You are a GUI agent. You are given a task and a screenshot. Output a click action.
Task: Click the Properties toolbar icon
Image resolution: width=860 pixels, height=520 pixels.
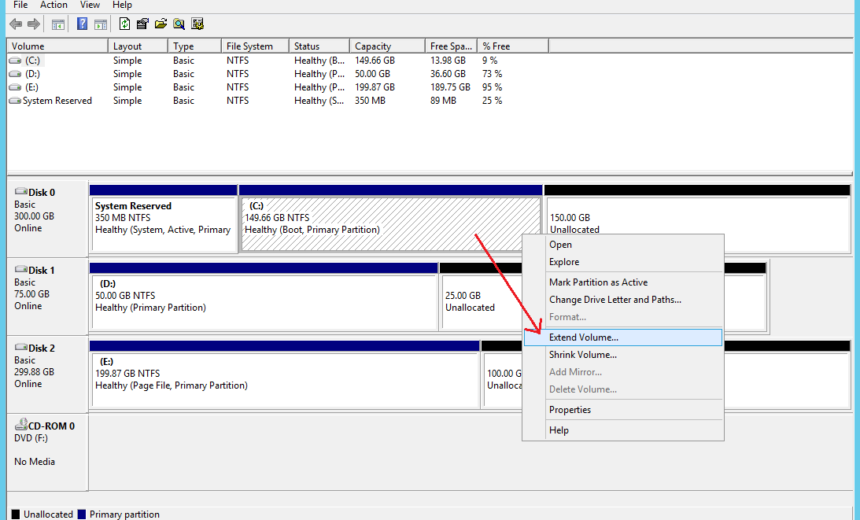click(143, 23)
